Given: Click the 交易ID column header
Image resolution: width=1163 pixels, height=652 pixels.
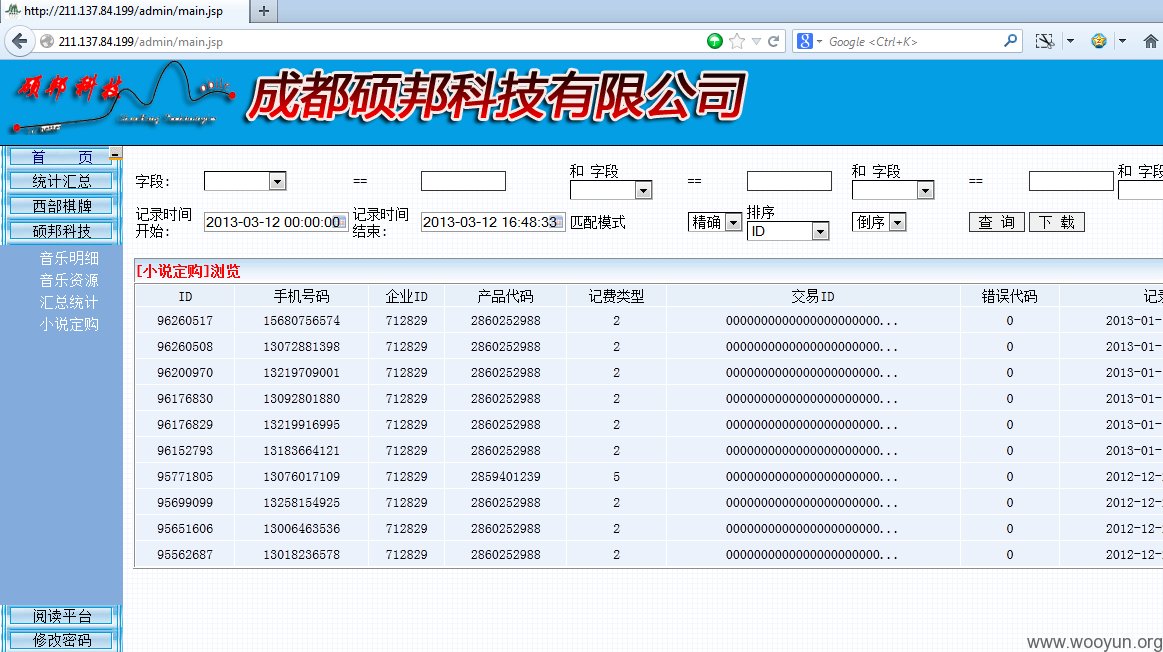Looking at the screenshot, I should pos(813,297).
